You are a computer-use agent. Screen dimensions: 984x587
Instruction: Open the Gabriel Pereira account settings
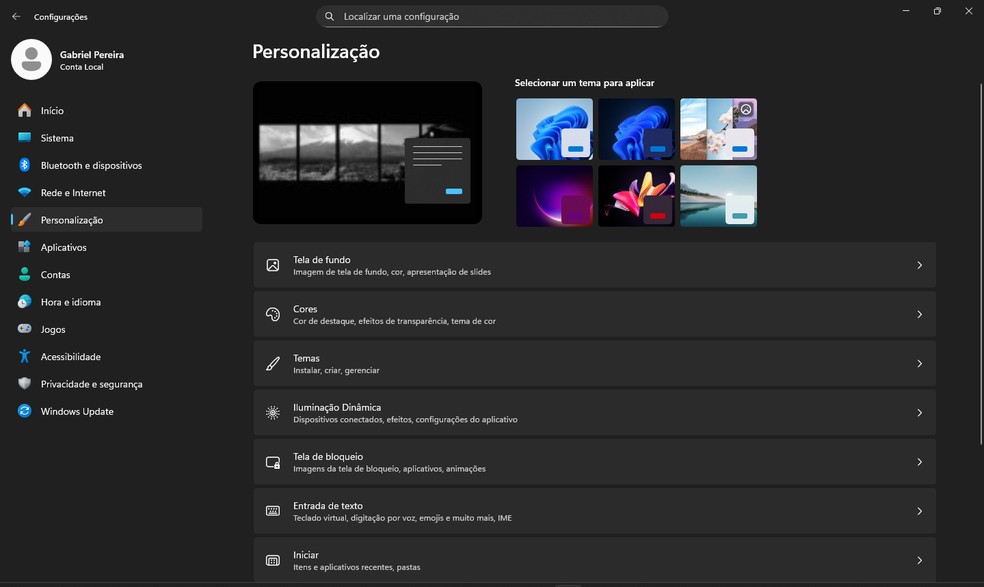[x=90, y=60]
